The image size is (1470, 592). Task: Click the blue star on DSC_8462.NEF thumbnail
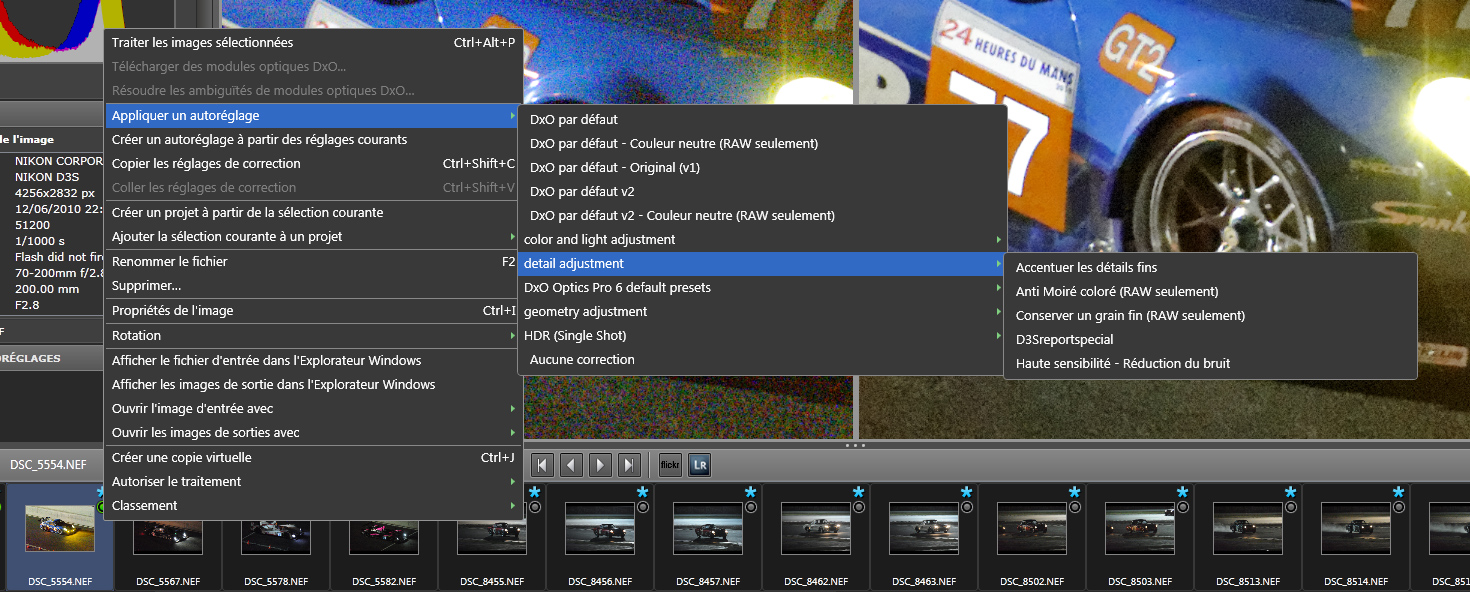858,493
